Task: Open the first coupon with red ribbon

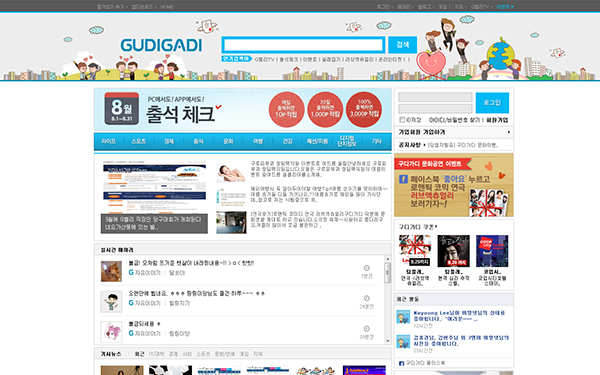Action: [415, 251]
